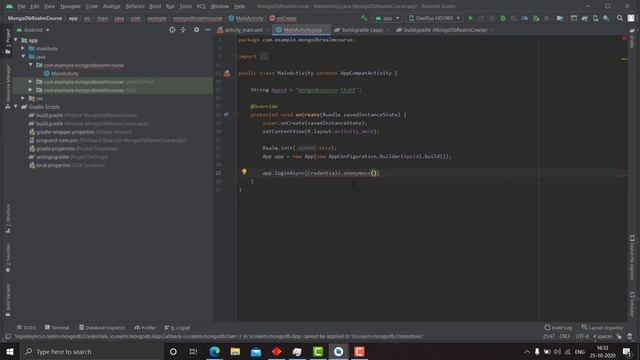This screenshot has height=360, width=640.
Task: Open the Event Log
Action: (558, 328)
